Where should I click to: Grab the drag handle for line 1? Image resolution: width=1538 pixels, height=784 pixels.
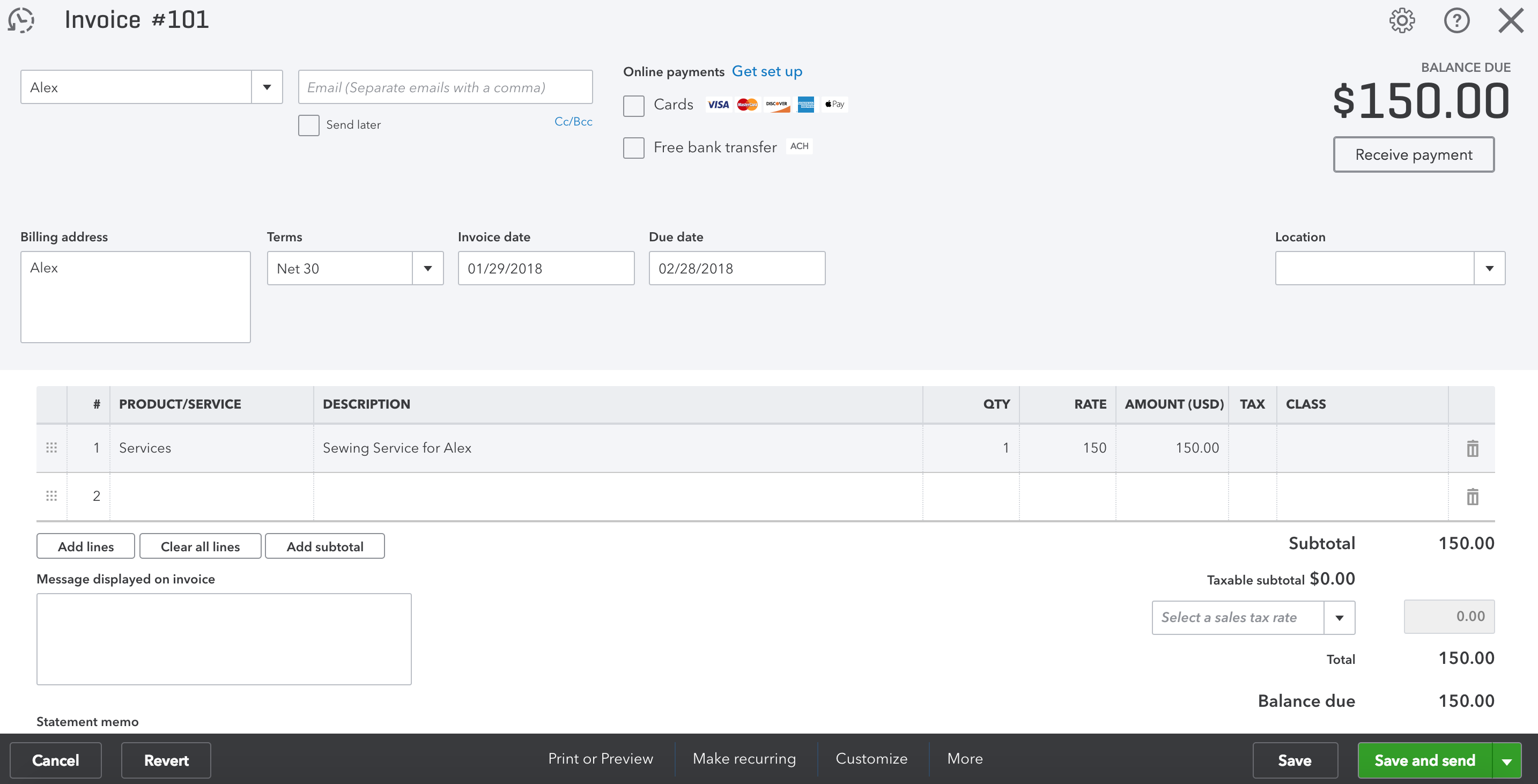[51, 448]
